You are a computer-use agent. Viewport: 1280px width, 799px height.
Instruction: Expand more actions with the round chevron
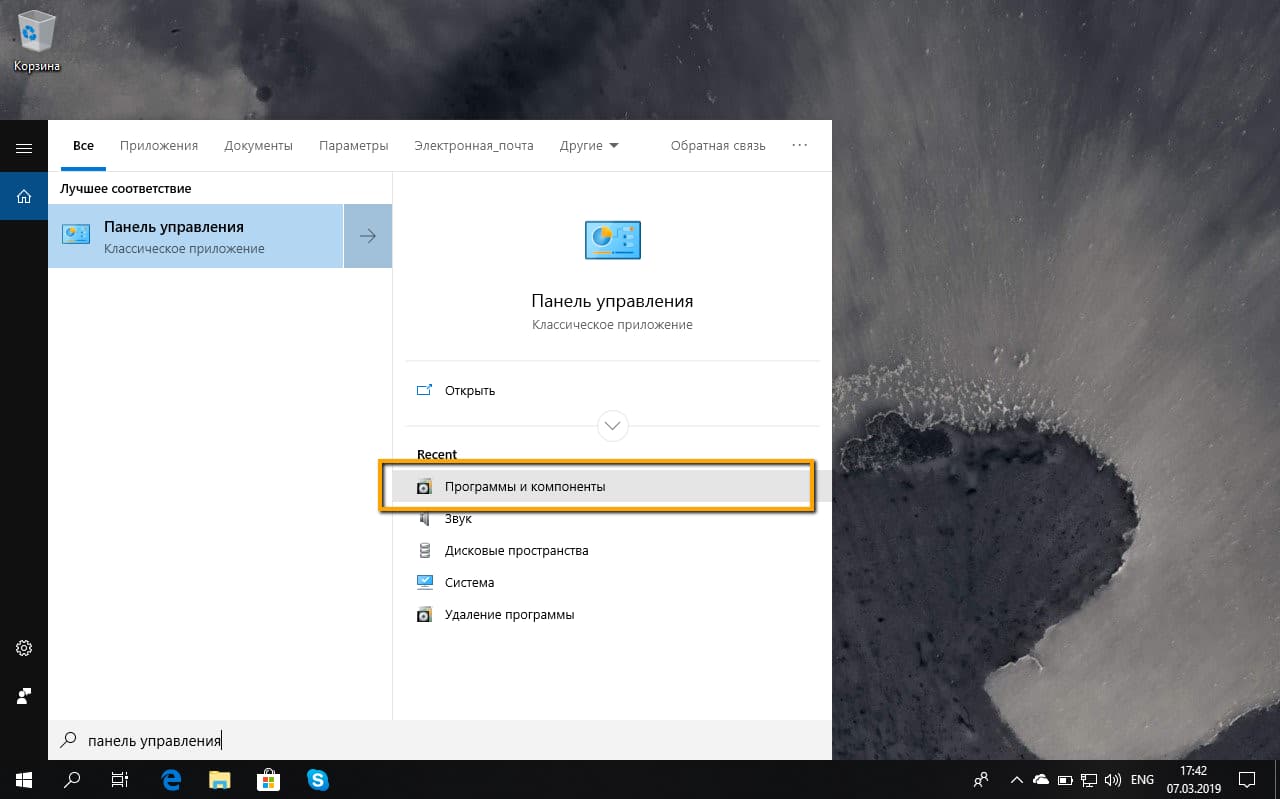[x=612, y=426]
